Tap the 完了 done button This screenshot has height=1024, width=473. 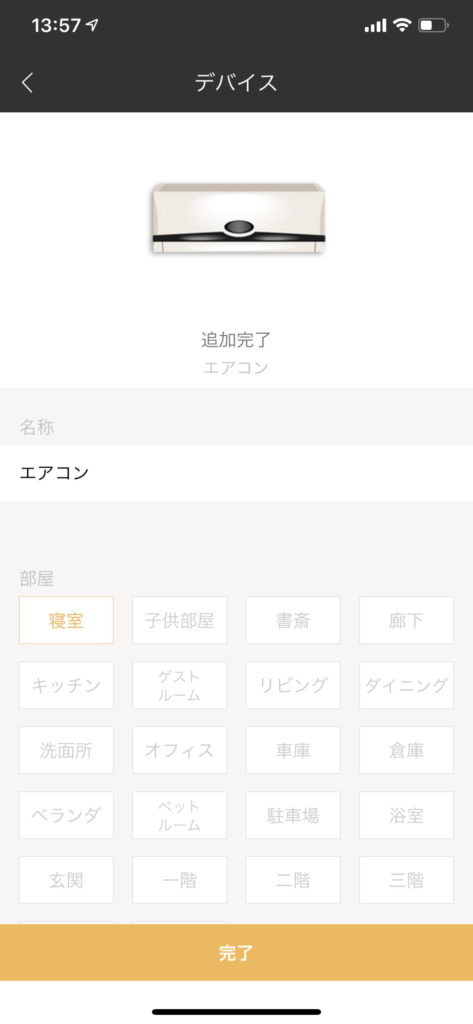pyautogui.click(x=236, y=952)
